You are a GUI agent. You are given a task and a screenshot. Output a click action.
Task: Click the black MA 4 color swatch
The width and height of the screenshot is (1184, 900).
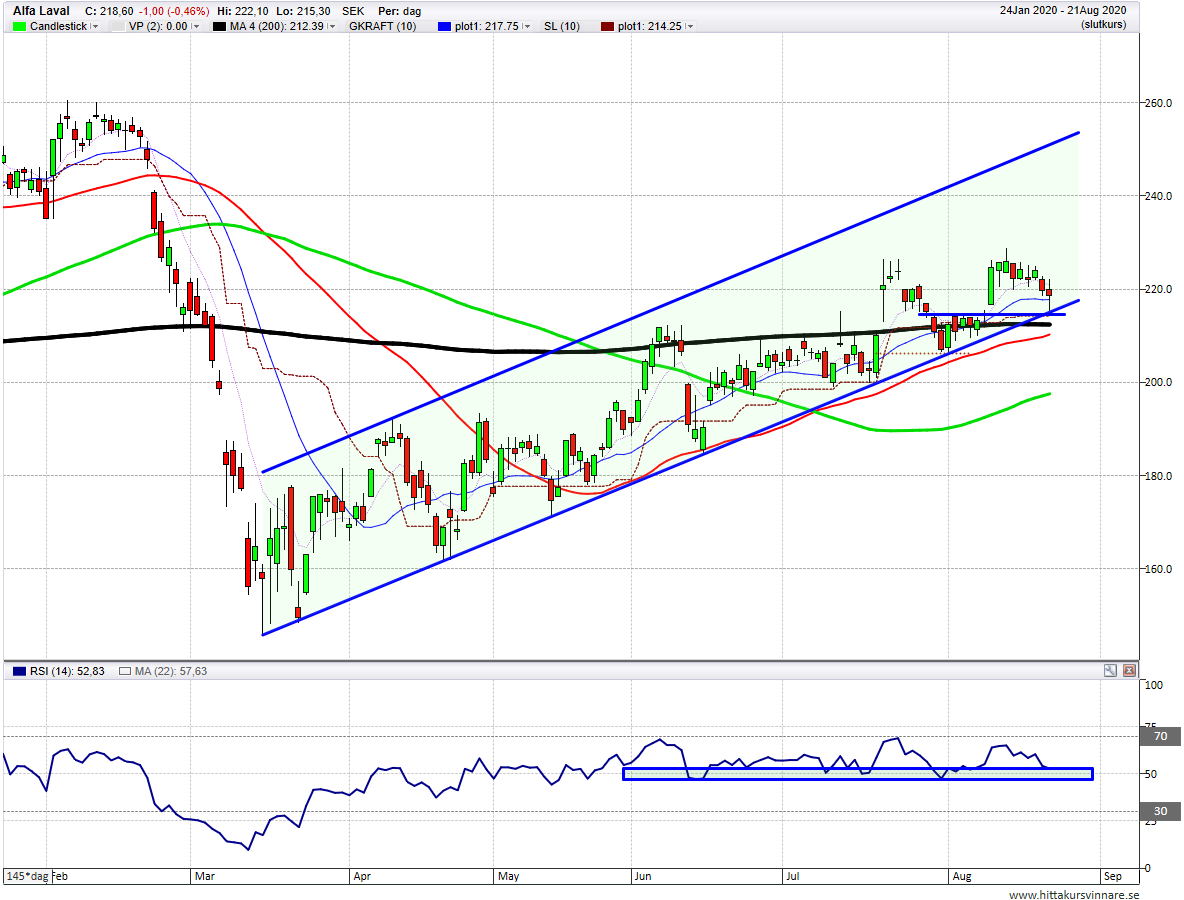(x=219, y=26)
